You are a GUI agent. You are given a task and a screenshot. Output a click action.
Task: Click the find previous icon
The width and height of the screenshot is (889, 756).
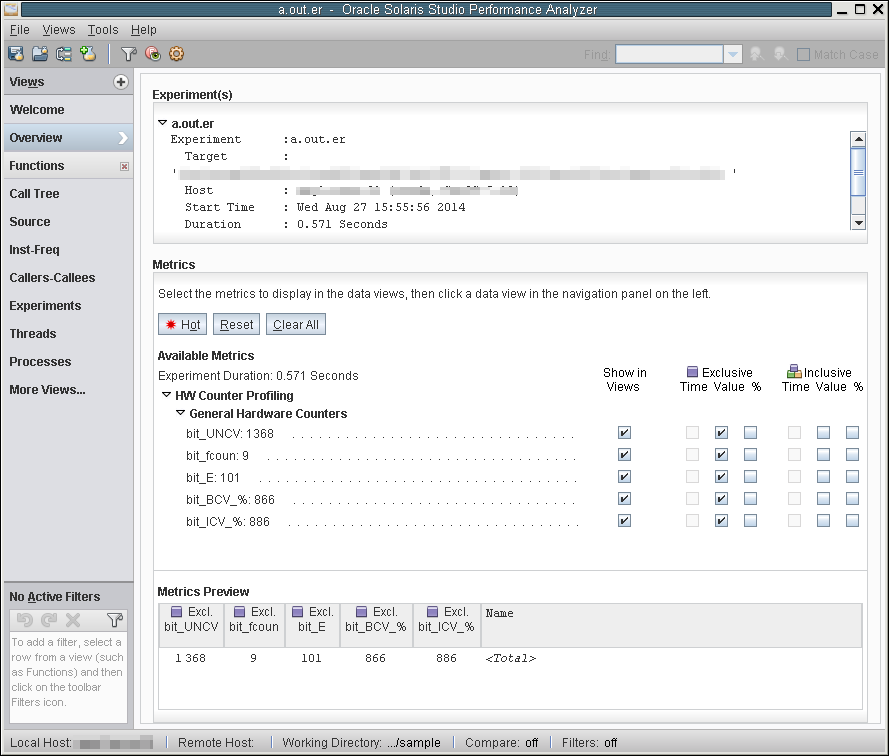(756, 54)
